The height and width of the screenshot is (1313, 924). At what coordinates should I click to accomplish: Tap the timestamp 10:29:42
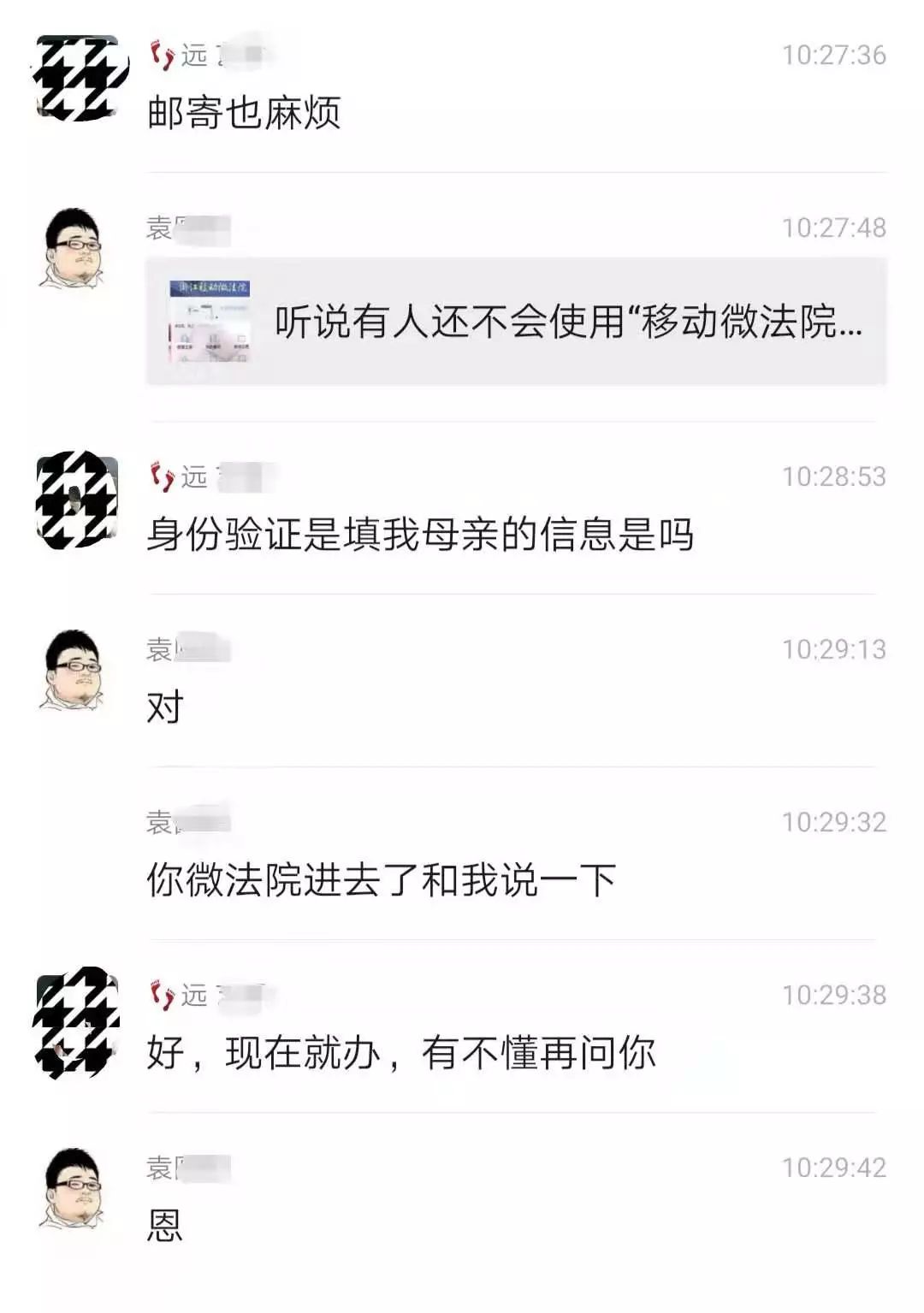click(834, 1168)
